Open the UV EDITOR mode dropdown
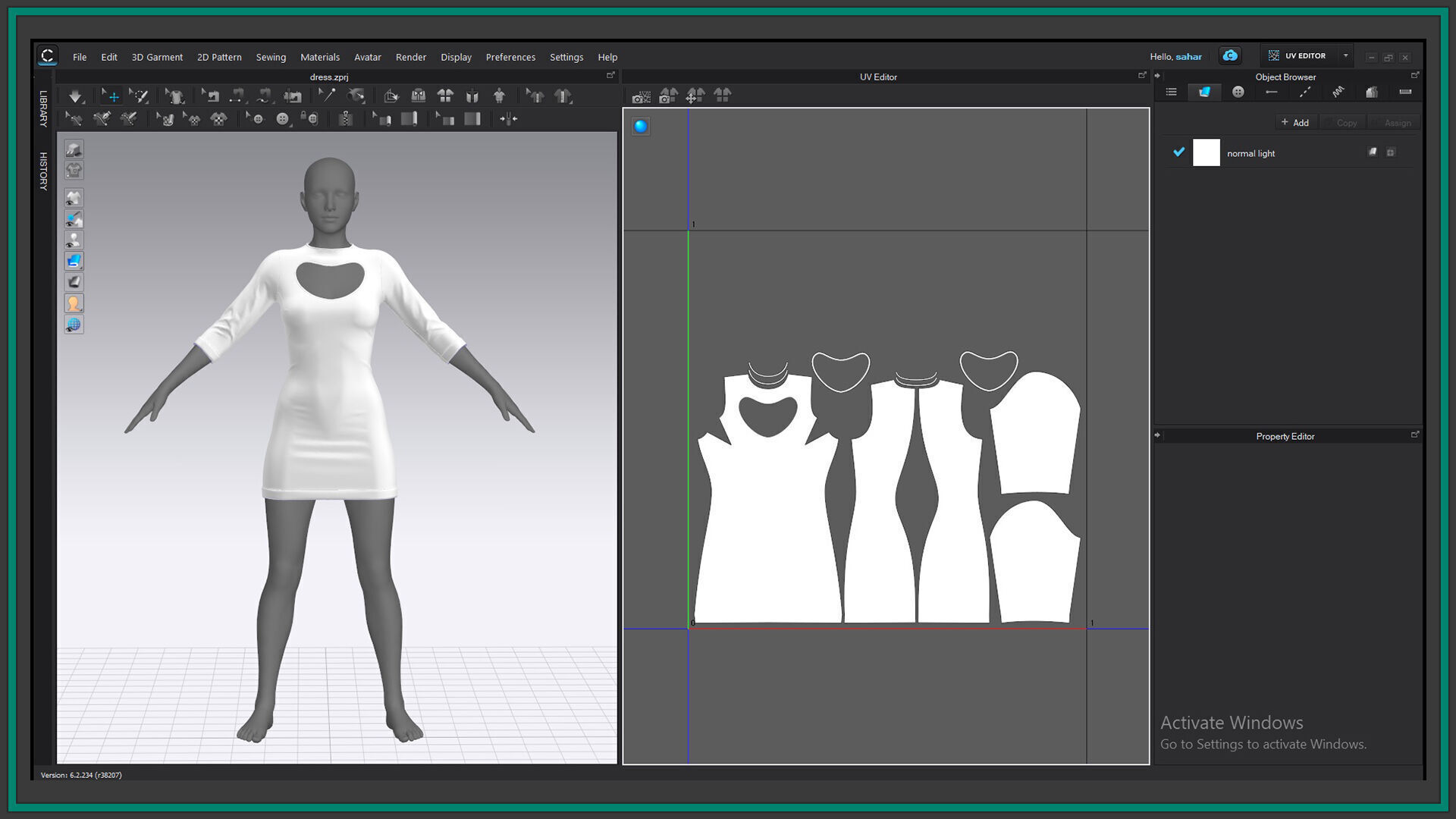The image size is (1456, 819). (1346, 56)
